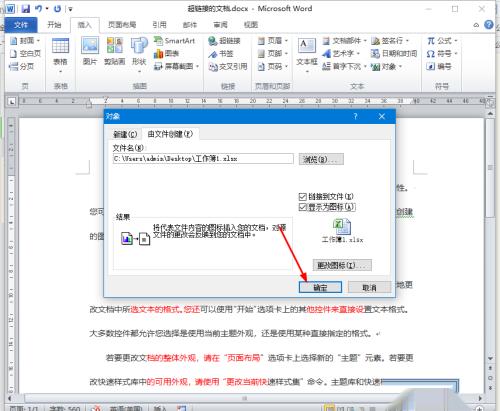Open the File (文件) tab
The width and height of the screenshot is (500, 411).
tap(21, 25)
